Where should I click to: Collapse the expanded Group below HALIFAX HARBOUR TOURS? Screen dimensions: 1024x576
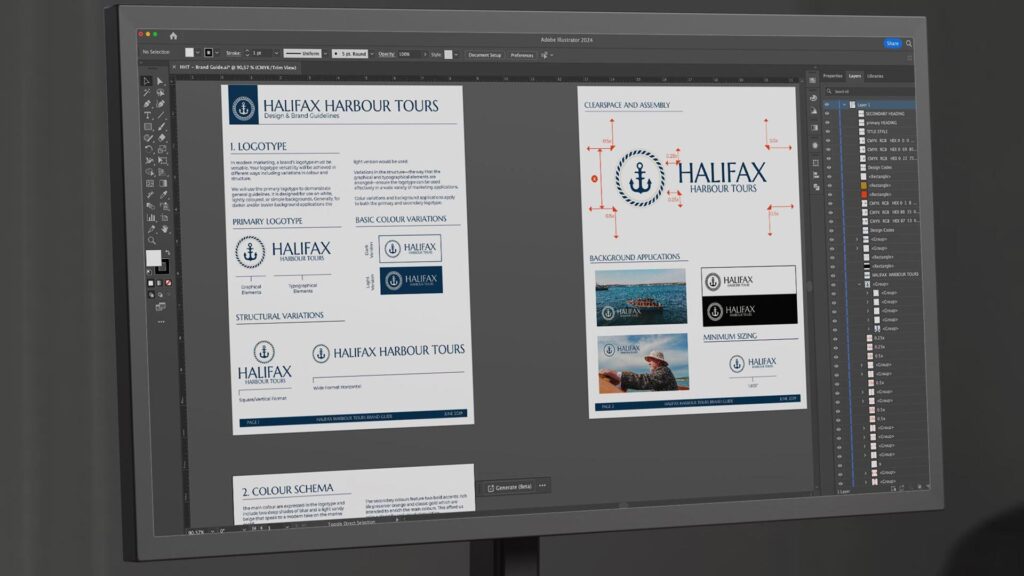click(x=859, y=284)
